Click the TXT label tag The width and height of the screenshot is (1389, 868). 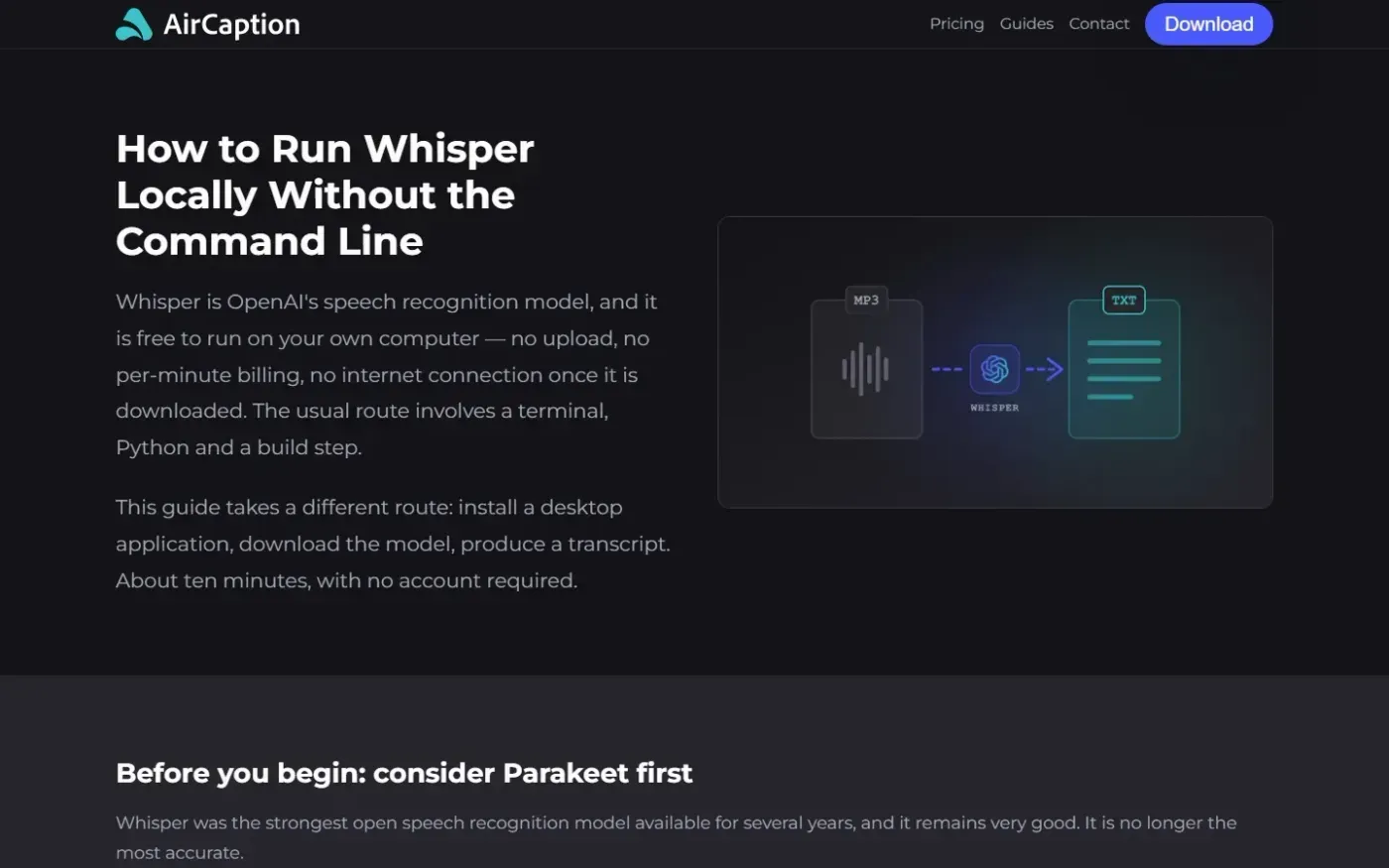tap(1123, 300)
